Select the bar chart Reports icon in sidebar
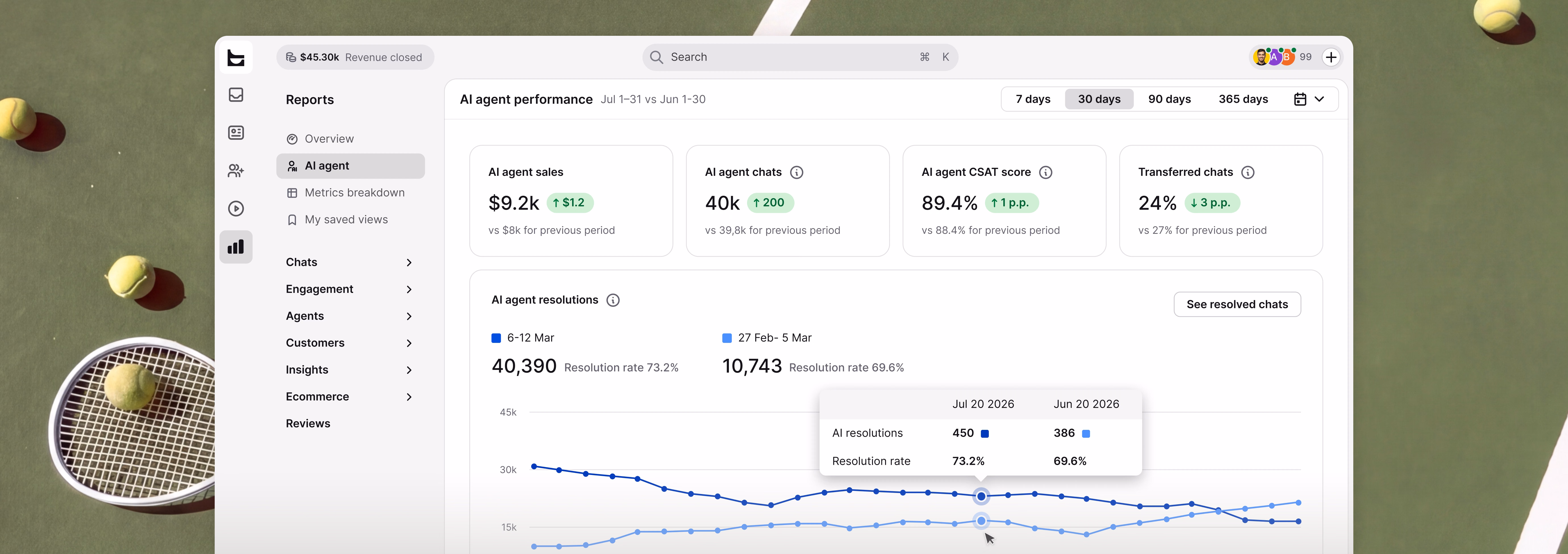This screenshot has width=1568, height=554. 235,247
